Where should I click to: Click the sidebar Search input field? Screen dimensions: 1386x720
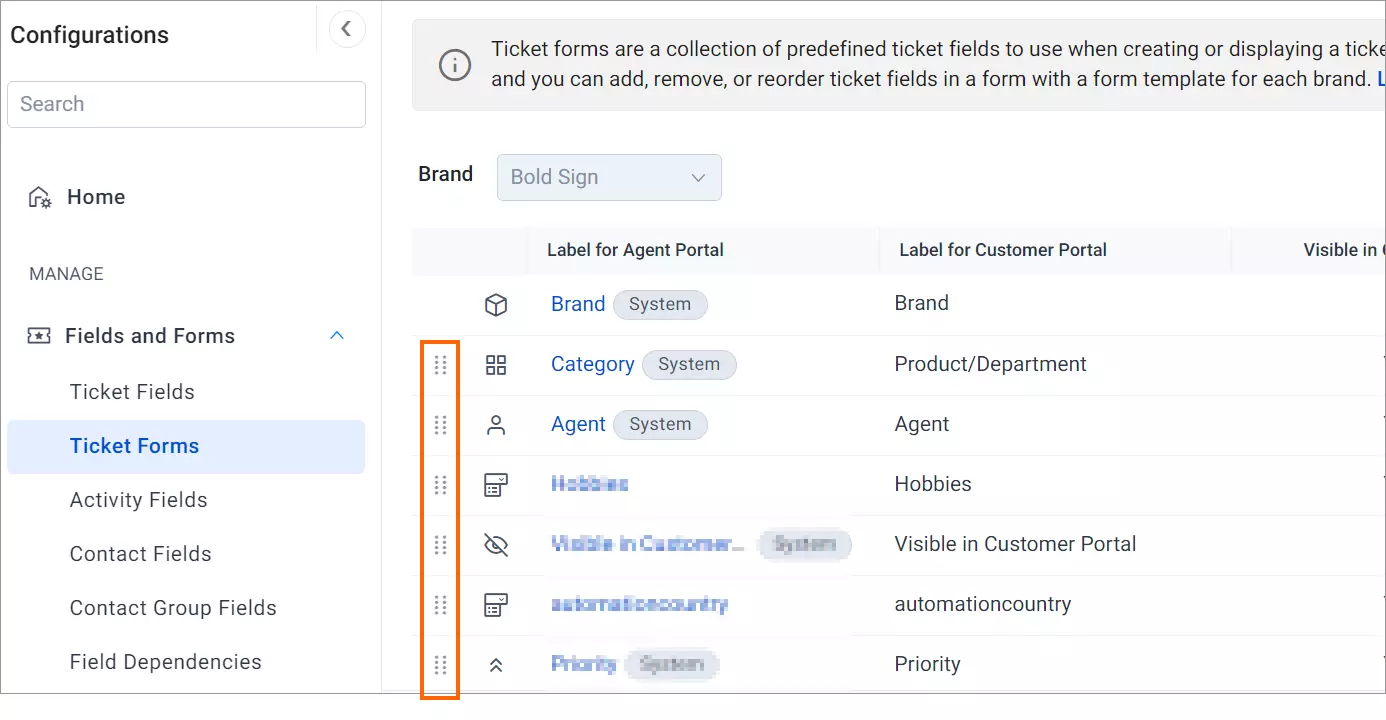pyautogui.click(x=186, y=104)
